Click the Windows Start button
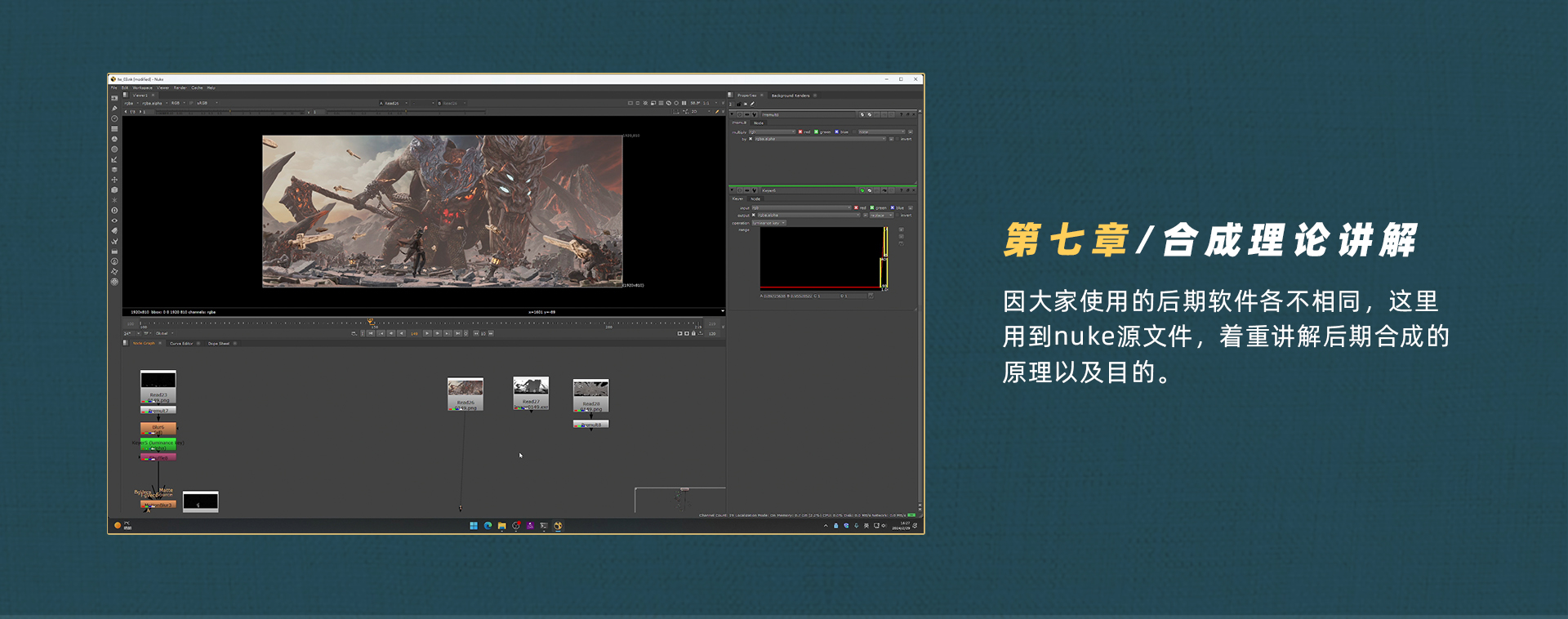Viewport: 1568px width, 619px height. [474, 526]
